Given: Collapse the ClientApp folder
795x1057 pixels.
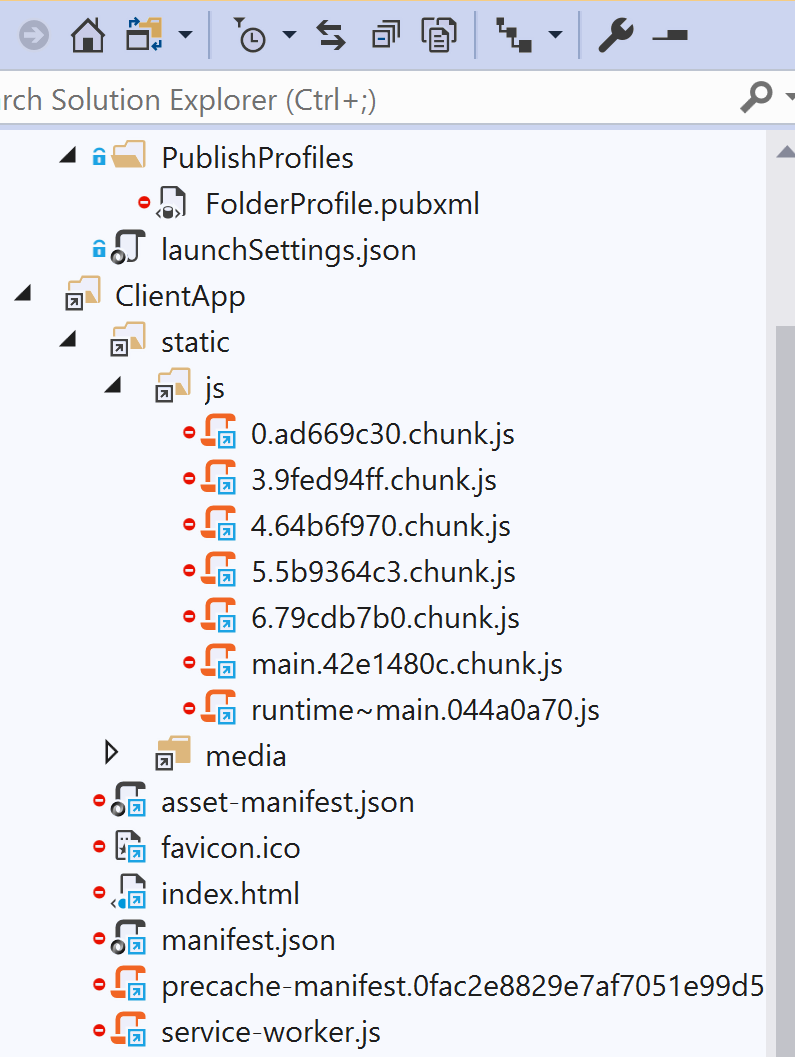Looking at the screenshot, I should (24, 294).
